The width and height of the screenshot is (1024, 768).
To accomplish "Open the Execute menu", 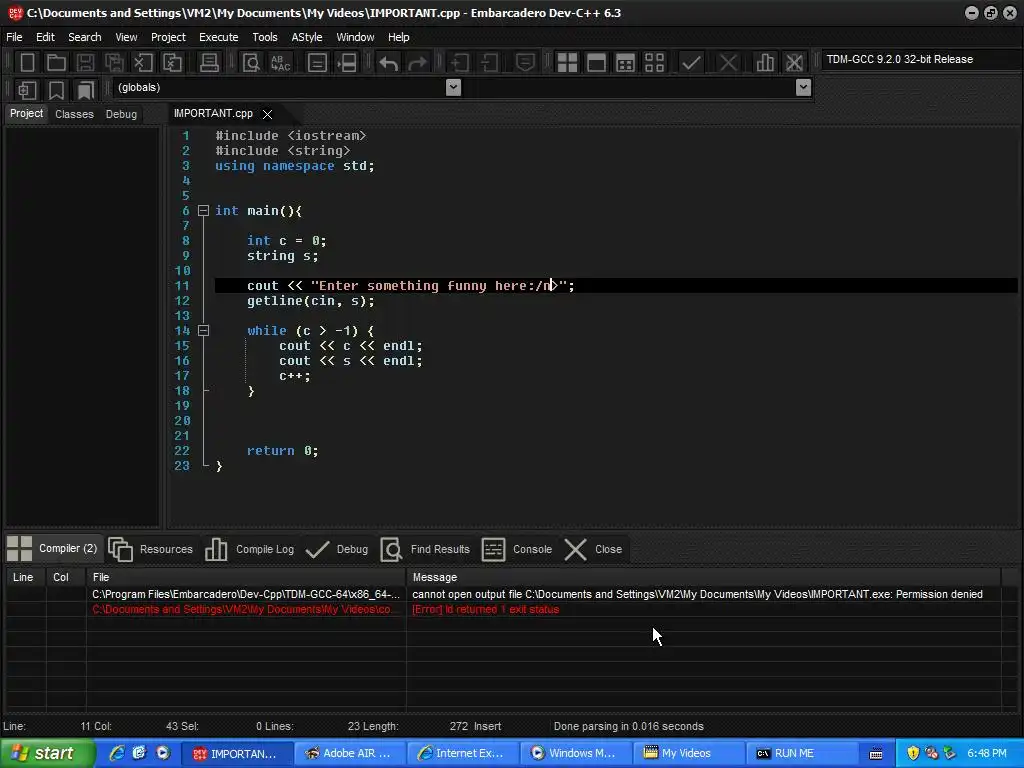I will [x=219, y=37].
